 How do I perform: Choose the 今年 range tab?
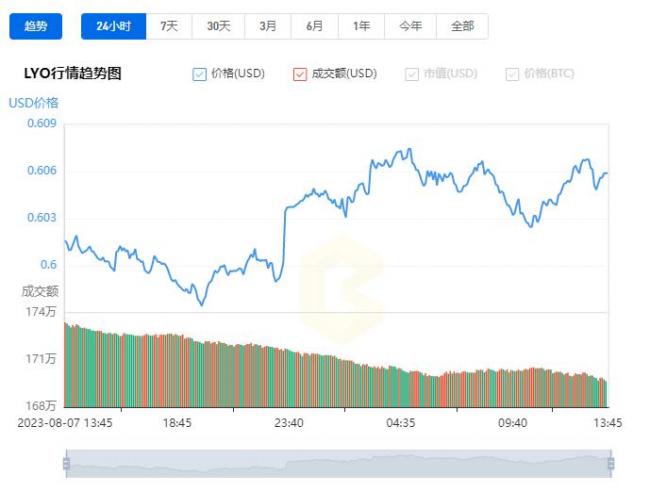pyautogui.click(x=410, y=27)
